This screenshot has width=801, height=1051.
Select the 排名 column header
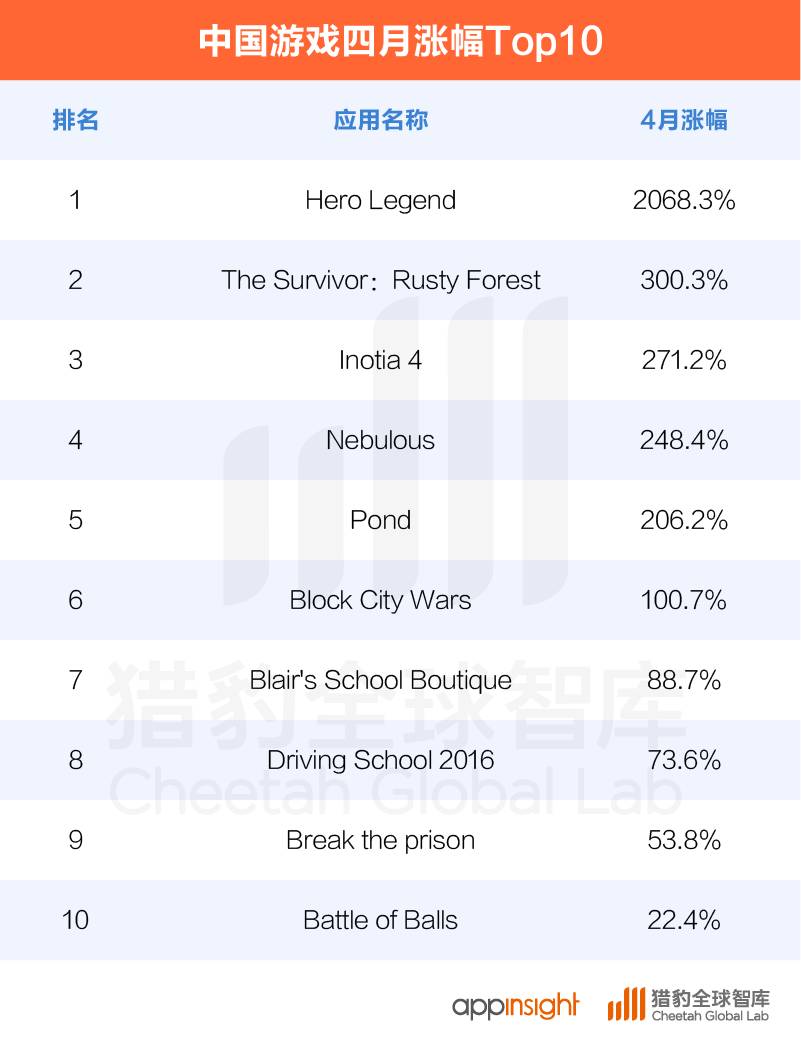(x=76, y=121)
